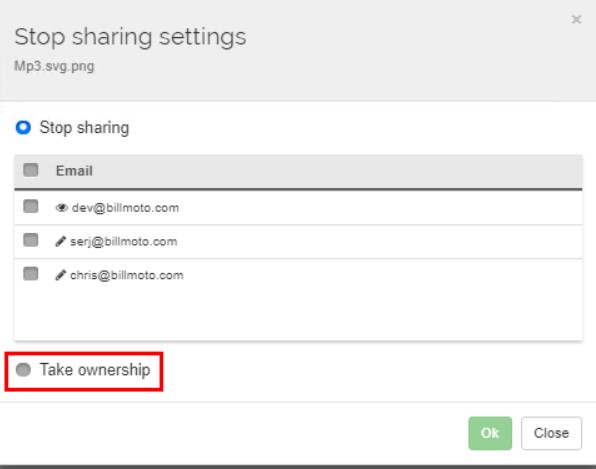The image size is (596, 469).
Task: Click the dev@billmoto.com email text
Action: coord(125,208)
